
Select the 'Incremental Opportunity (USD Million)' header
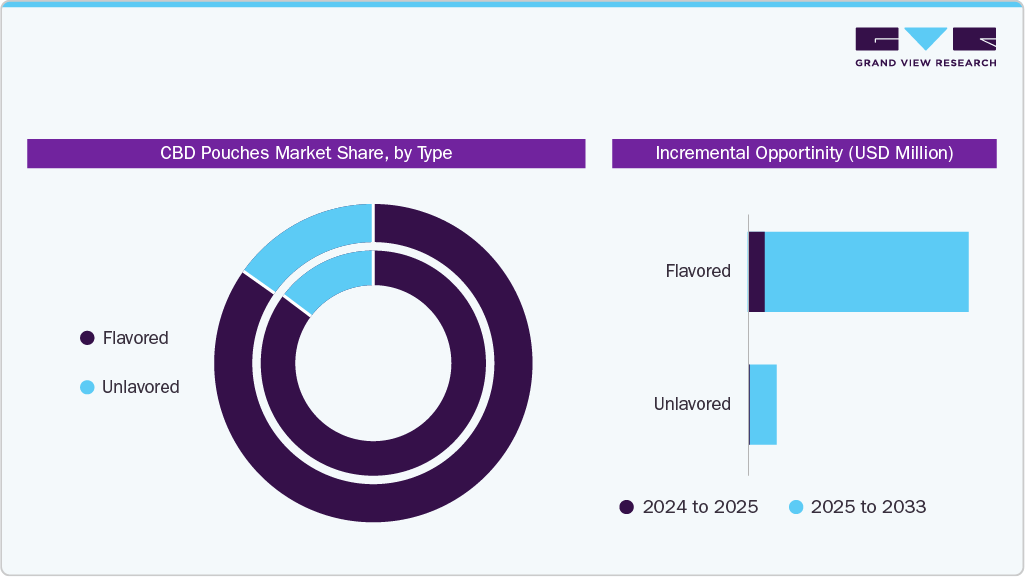click(804, 153)
